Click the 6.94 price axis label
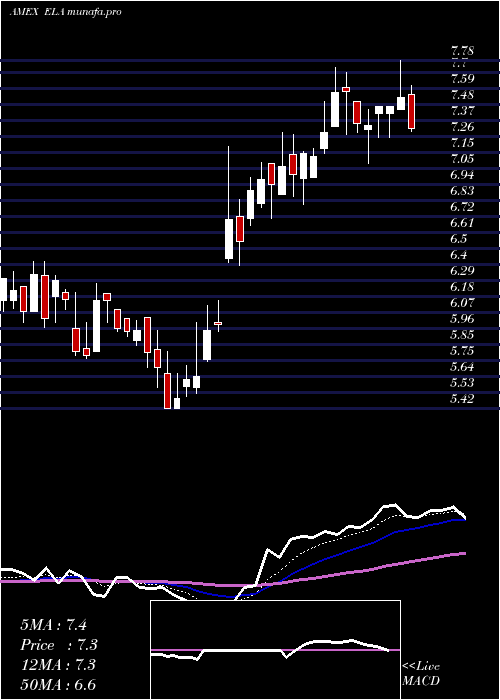 tap(462, 175)
